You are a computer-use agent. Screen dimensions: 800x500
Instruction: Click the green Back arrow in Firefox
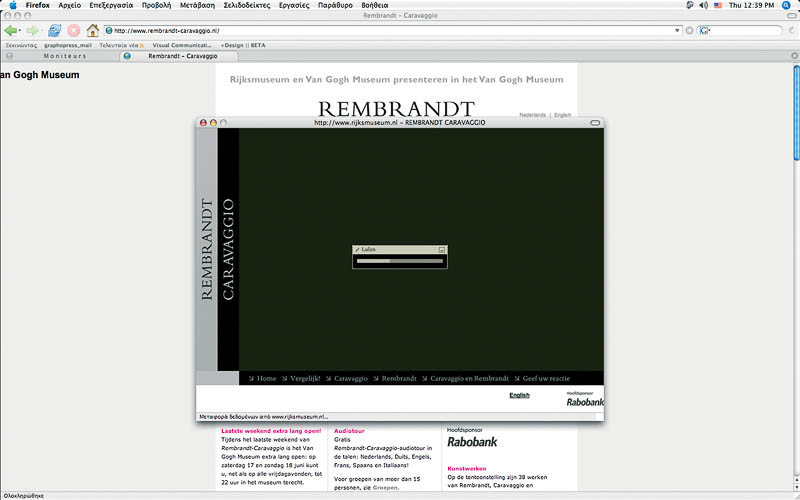(x=10, y=31)
